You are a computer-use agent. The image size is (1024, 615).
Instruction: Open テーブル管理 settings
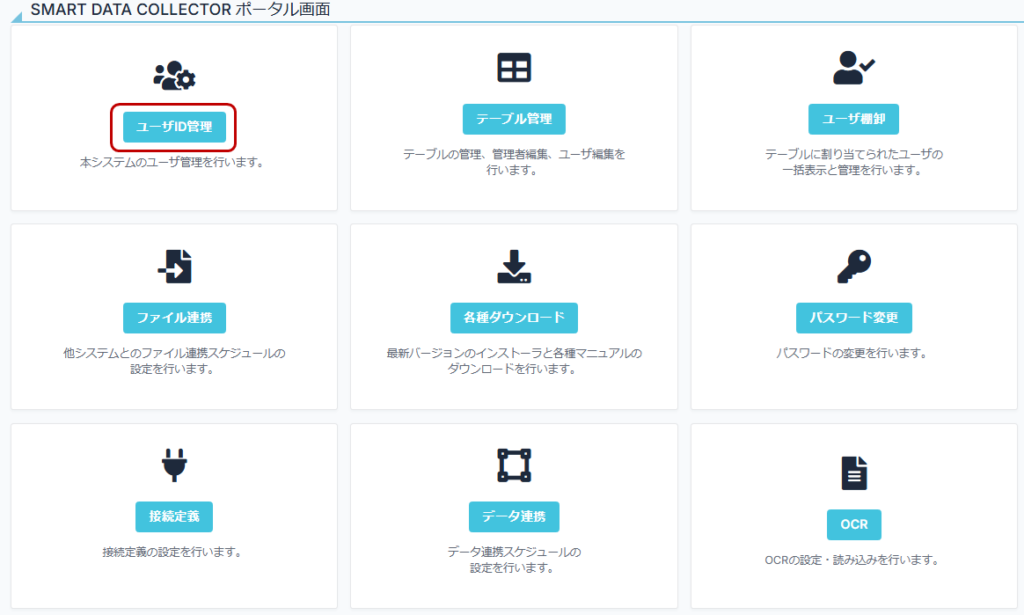click(512, 118)
